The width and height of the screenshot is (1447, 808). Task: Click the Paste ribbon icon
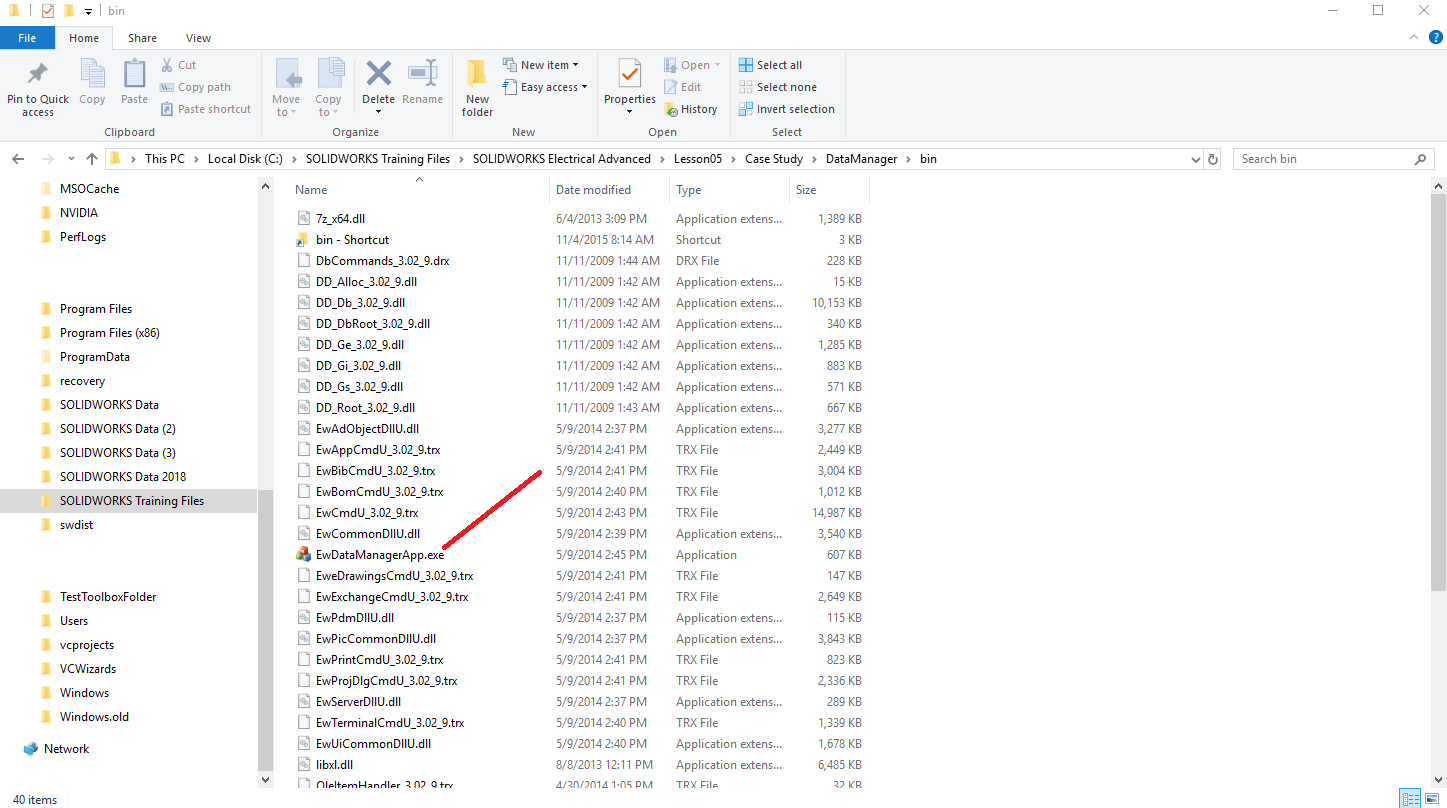tap(134, 74)
